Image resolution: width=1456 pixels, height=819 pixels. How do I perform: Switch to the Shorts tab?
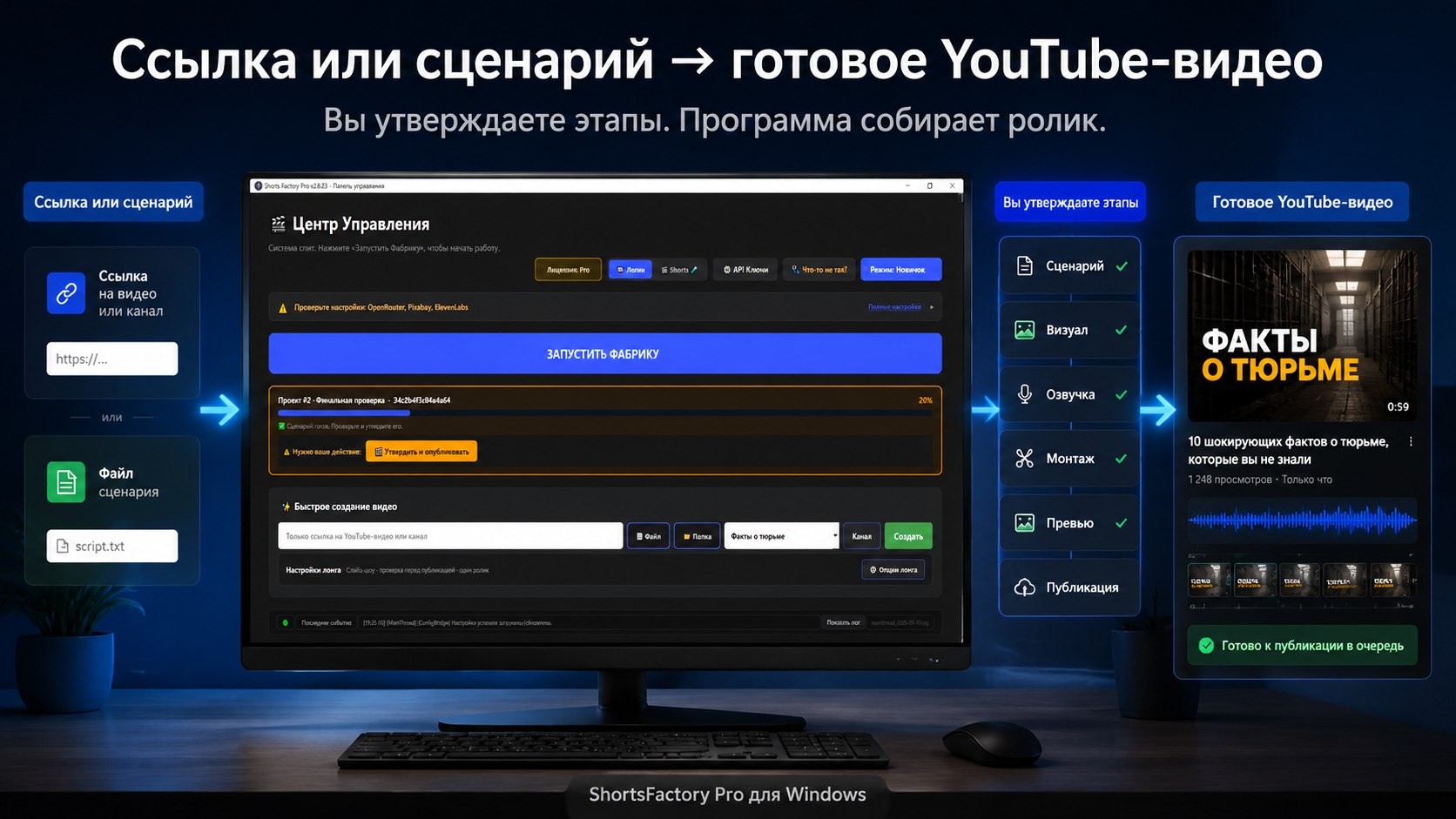point(680,270)
